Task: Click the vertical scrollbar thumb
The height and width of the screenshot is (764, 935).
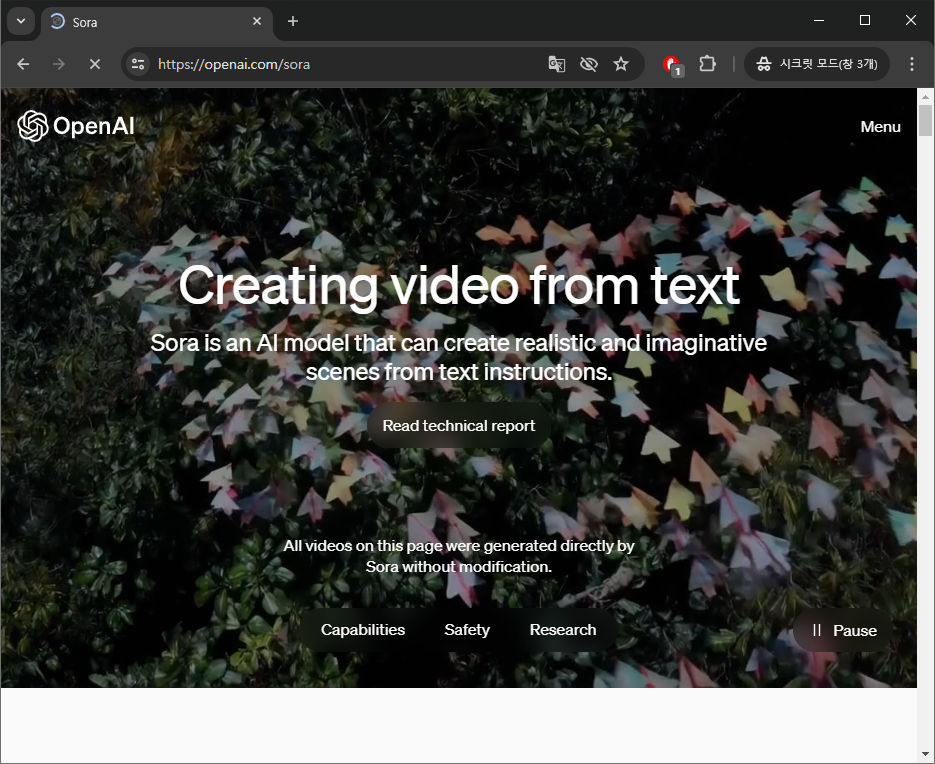Action: point(925,120)
